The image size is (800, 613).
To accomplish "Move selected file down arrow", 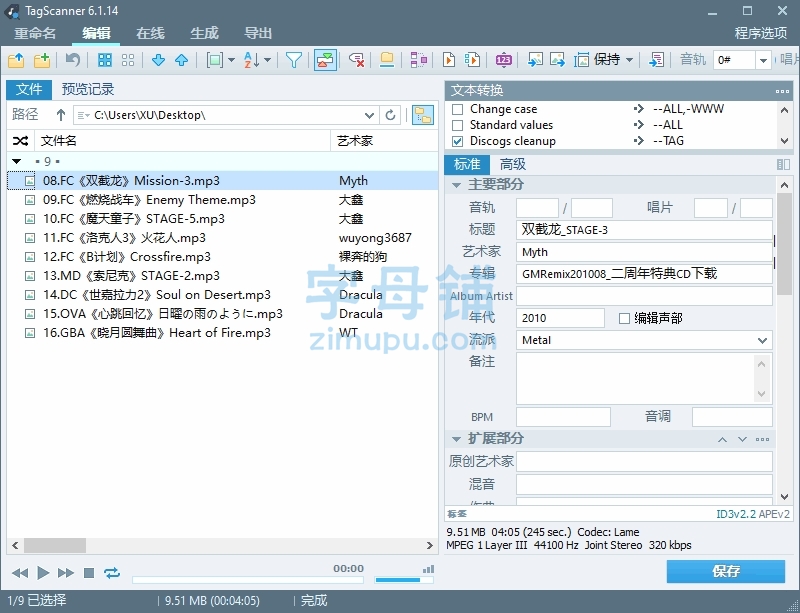I will pyautogui.click(x=158, y=60).
